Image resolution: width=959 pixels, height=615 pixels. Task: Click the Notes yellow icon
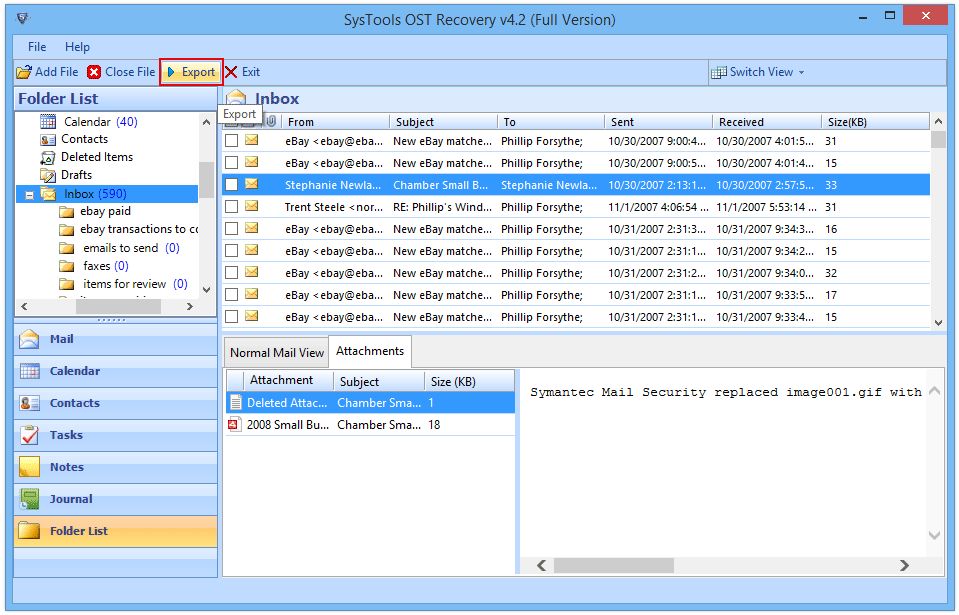click(x=29, y=467)
